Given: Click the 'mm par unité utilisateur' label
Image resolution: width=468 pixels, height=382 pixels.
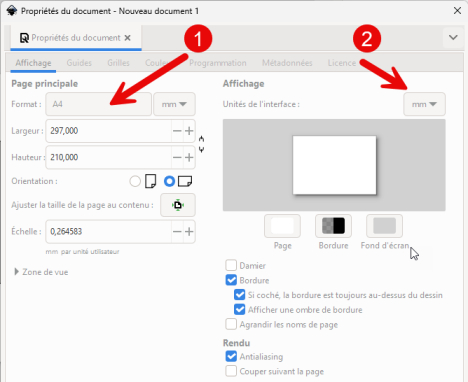Looking at the screenshot, I should point(82,252).
